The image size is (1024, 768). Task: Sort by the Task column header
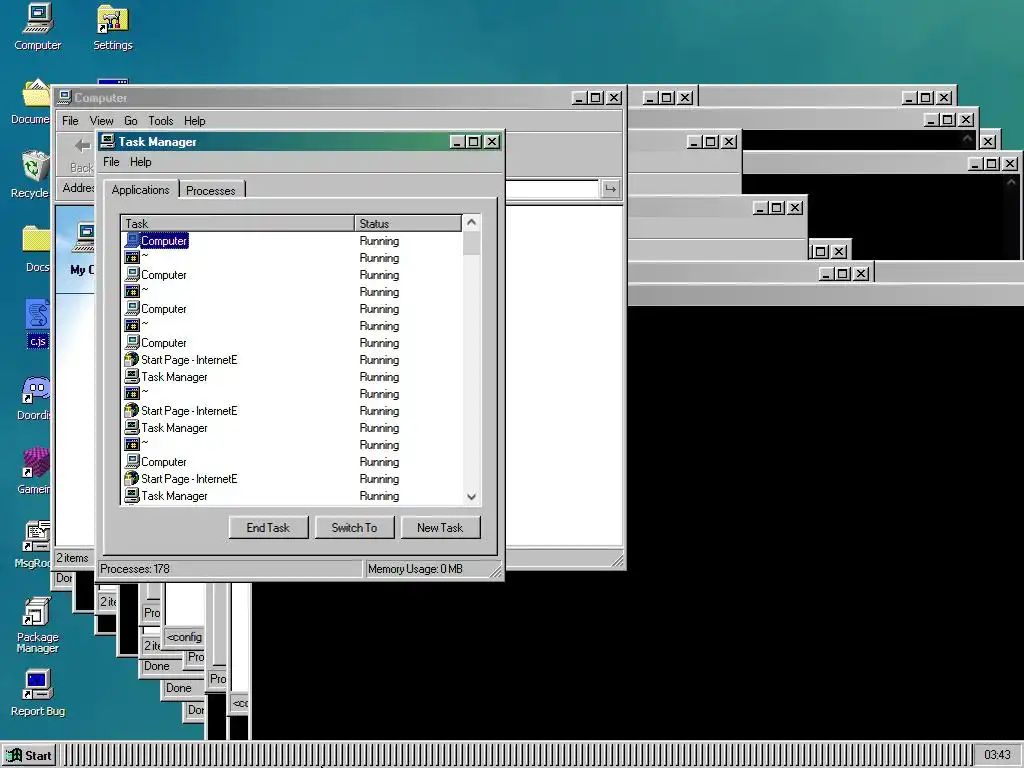click(238, 223)
